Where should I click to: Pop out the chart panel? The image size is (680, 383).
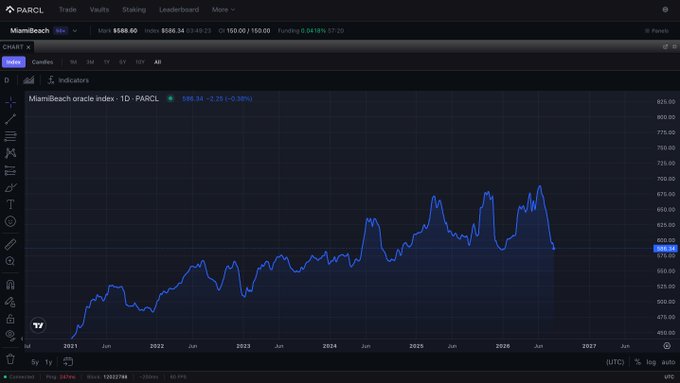(x=665, y=46)
